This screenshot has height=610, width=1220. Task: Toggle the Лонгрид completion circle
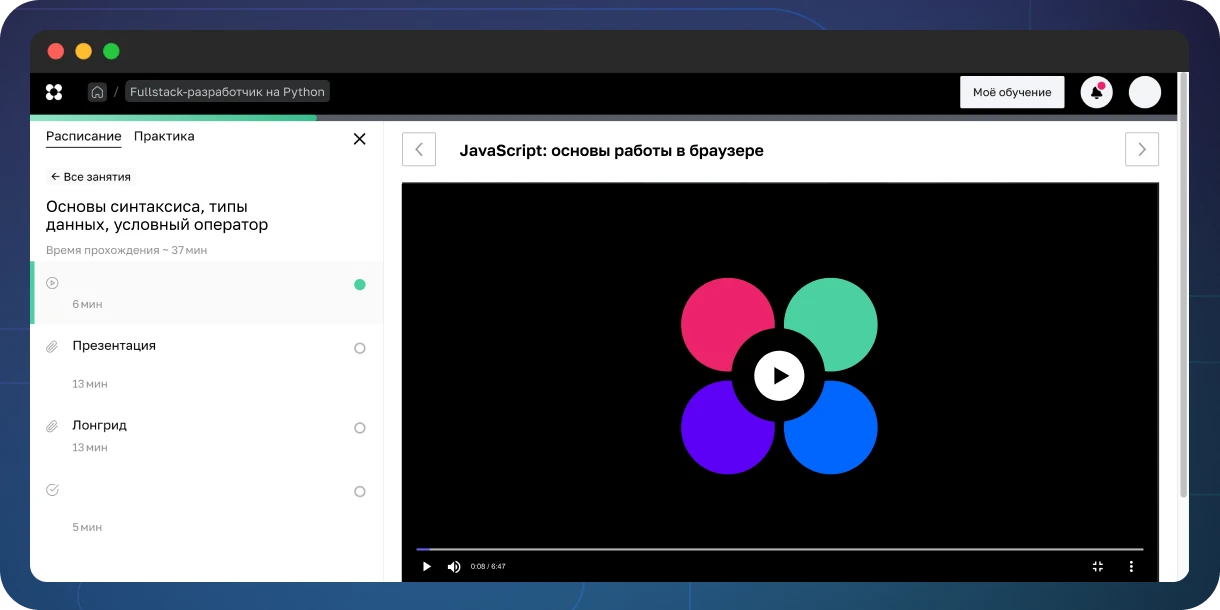360,428
